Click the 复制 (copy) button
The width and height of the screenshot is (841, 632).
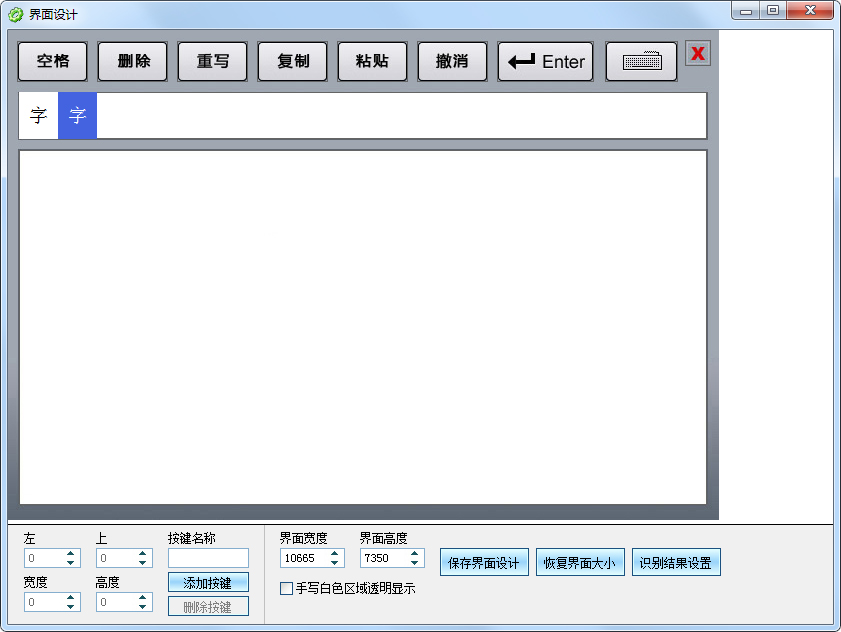[293, 62]
